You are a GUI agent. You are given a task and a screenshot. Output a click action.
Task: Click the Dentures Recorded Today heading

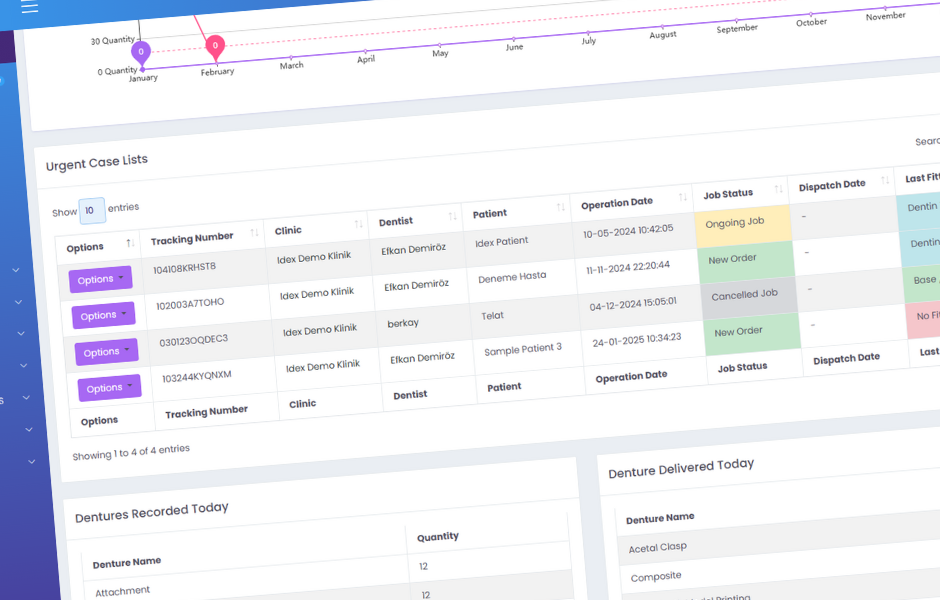tap(152, 512)
